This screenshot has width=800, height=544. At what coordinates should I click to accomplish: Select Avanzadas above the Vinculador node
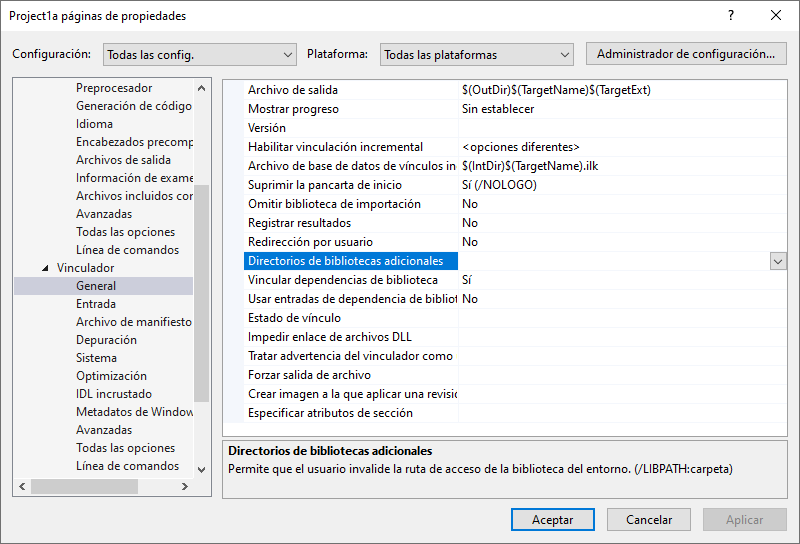[x=104, y=214]
